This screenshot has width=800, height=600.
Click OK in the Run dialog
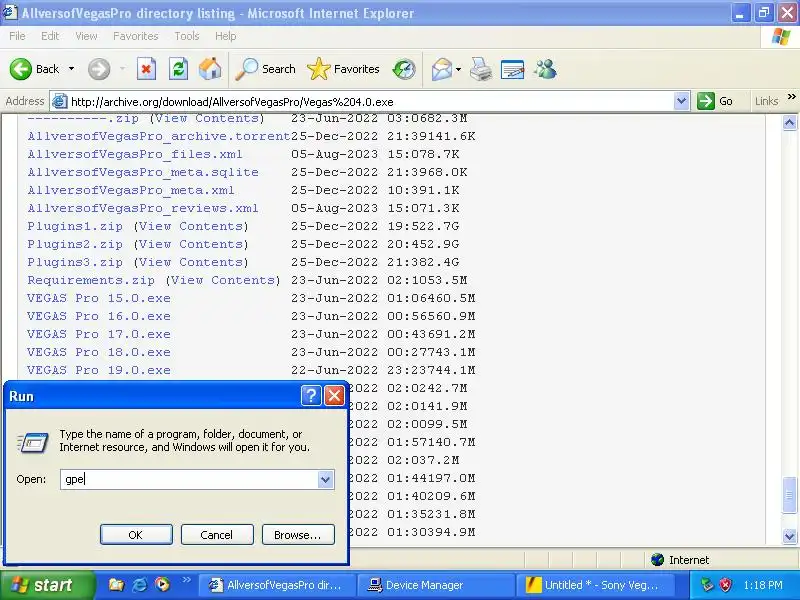pos(136,535)
